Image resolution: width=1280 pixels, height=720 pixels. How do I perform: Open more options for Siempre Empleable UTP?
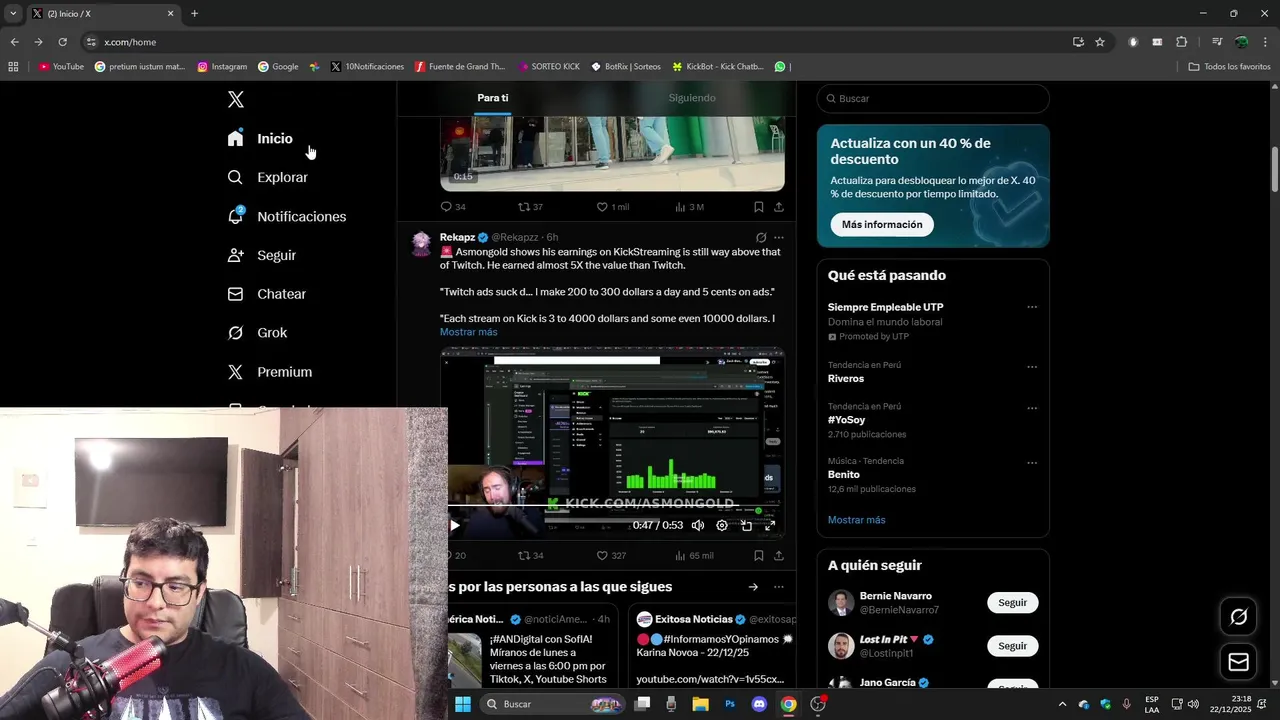point(1032,308)
